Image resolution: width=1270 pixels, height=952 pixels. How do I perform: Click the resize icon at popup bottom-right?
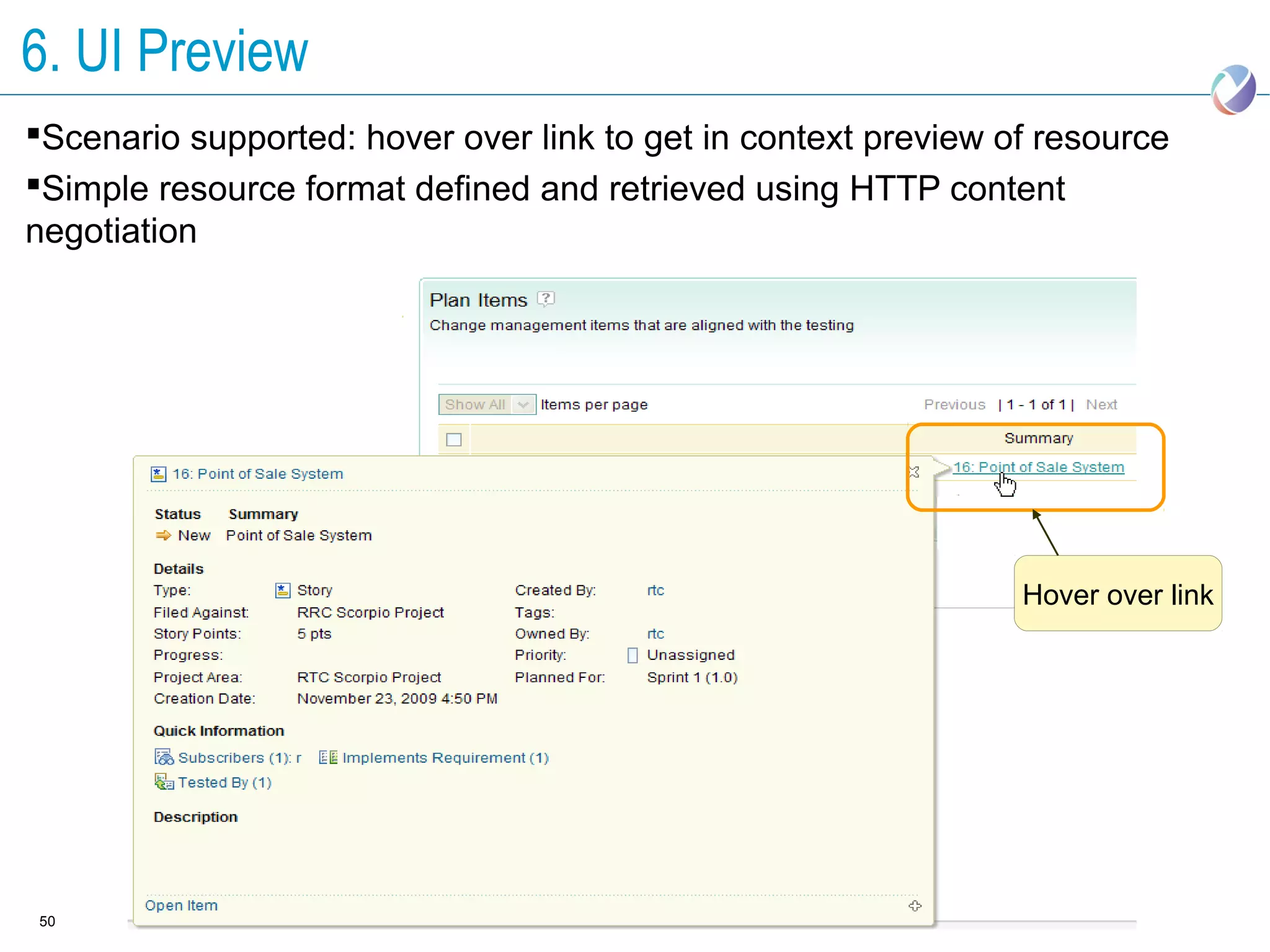(x=915, y=906)
